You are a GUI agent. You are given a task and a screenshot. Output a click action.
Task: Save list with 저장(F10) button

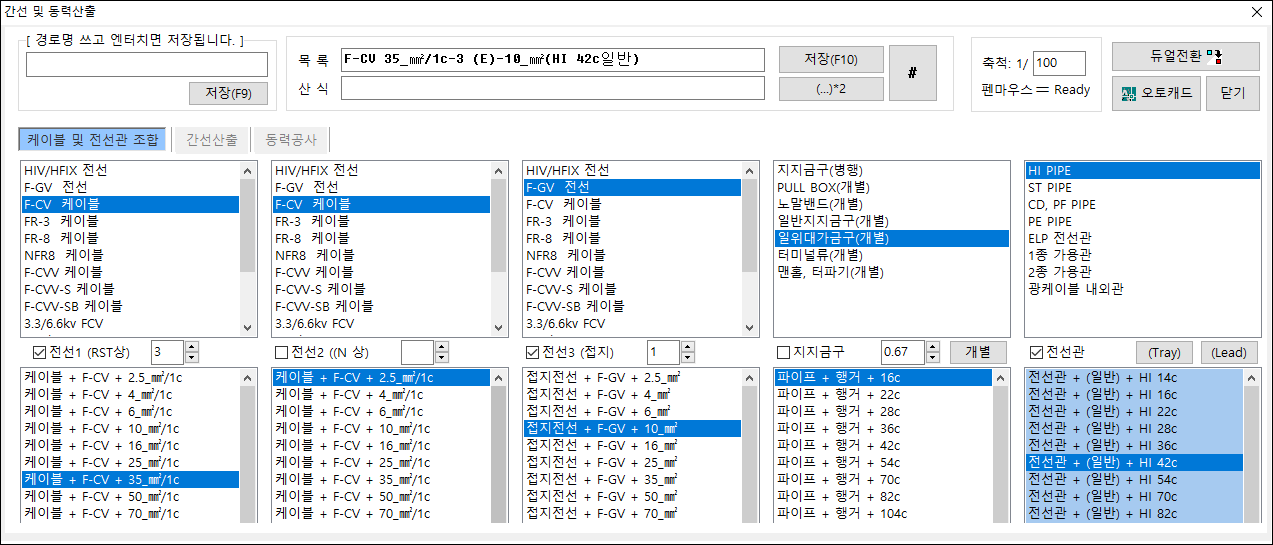pos(831,59)
